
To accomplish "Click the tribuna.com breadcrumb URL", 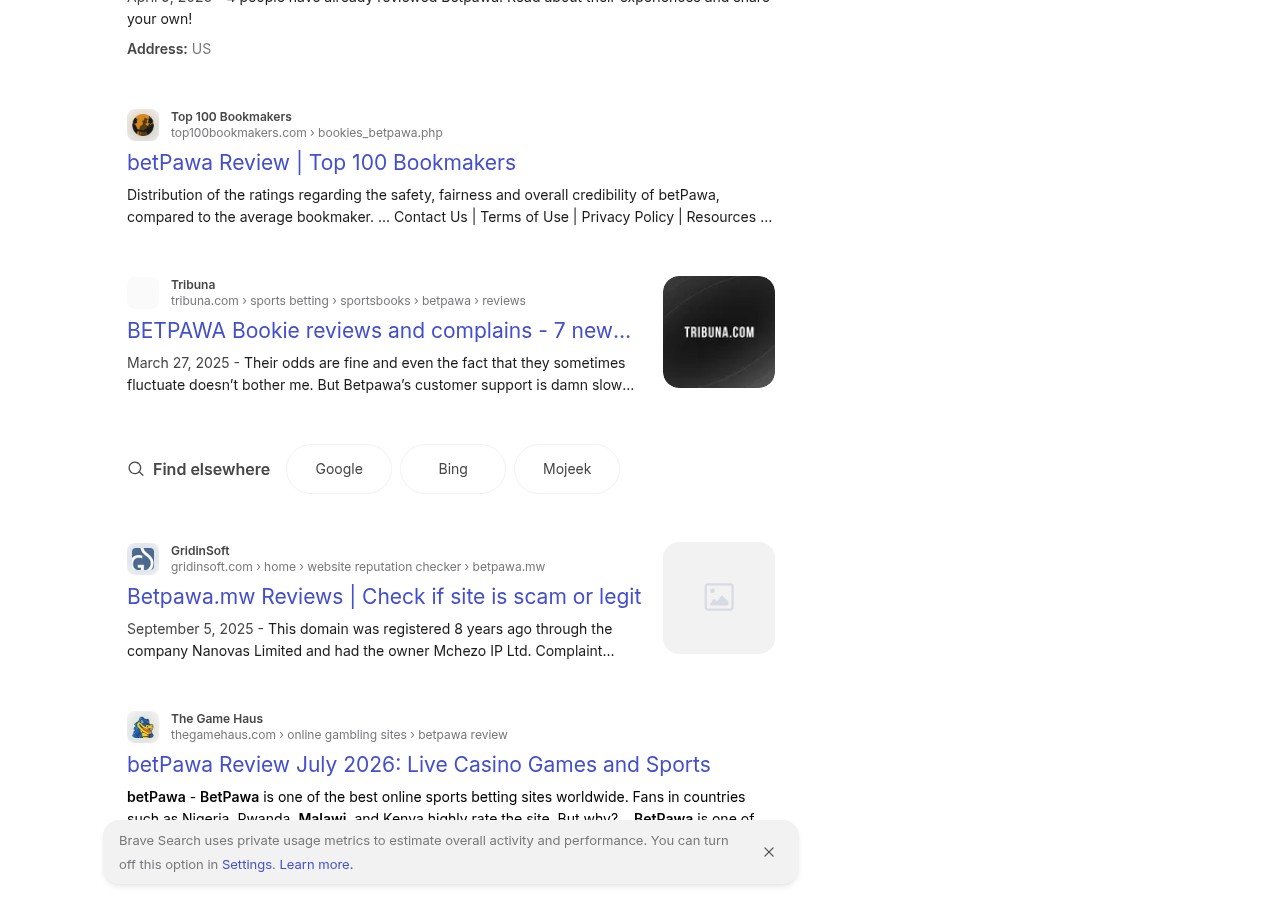I will click(x=348, y=301).
